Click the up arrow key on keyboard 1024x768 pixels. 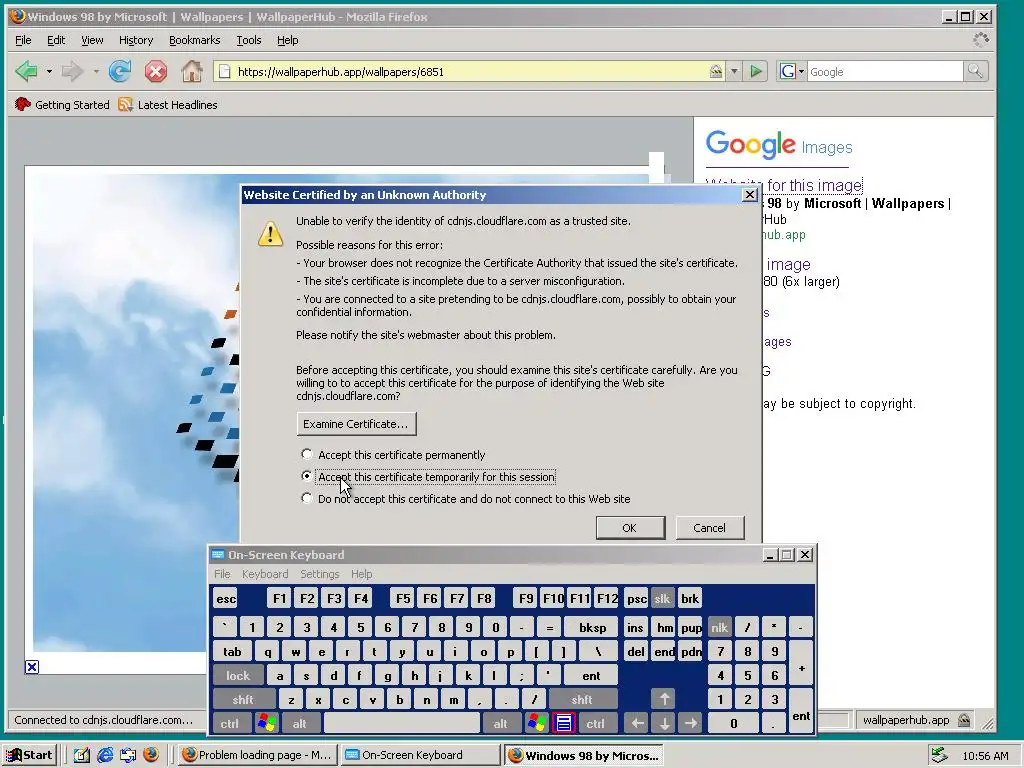(x=664, y=699)
